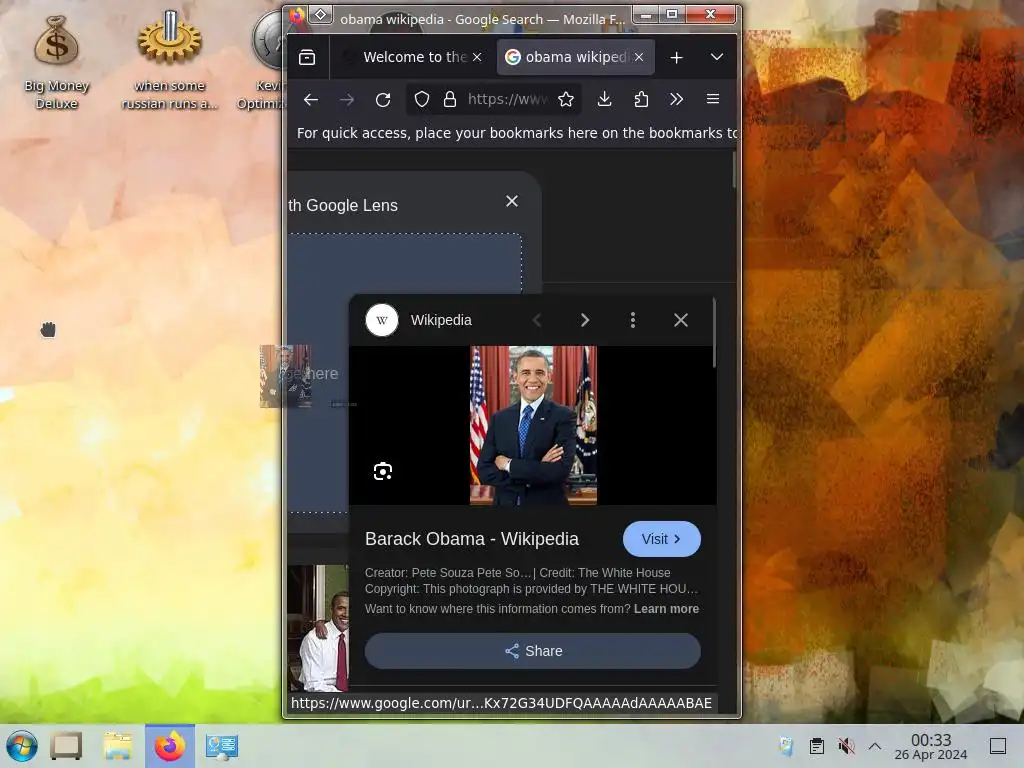Open the clipboard tray icon
Screen dimensions: 1024x768
(x=816, y=746)
